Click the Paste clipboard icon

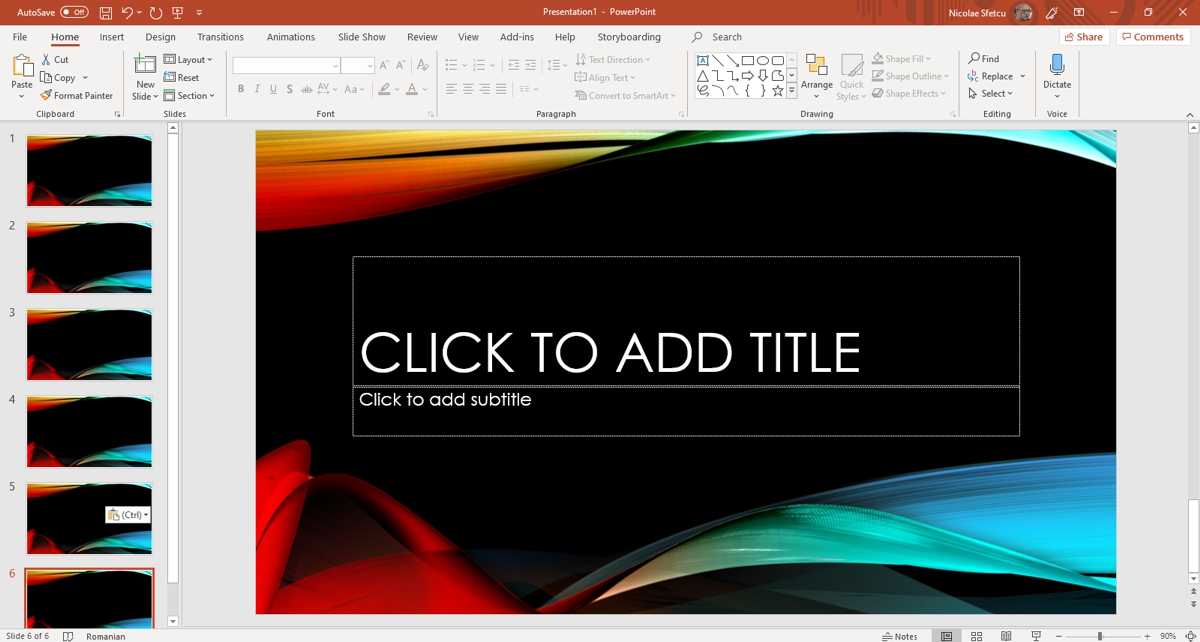(22, 66)
